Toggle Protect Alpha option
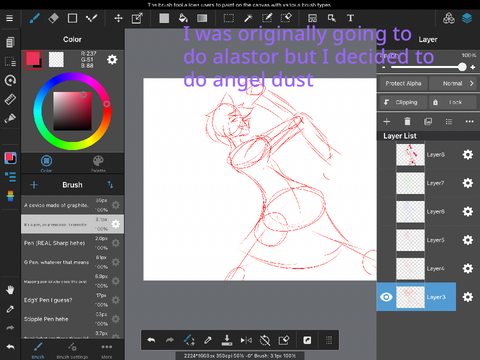480x360 pixels. tap(403, 83)
